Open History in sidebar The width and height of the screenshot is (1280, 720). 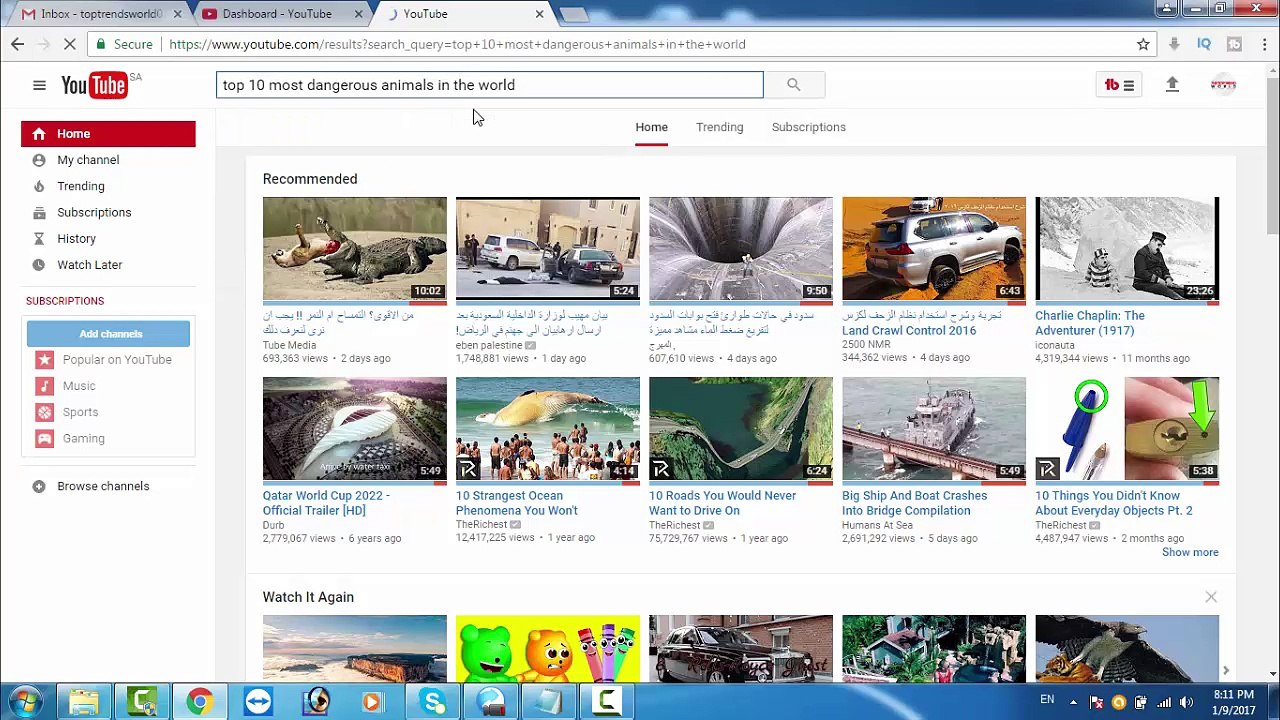coord(77,239)
